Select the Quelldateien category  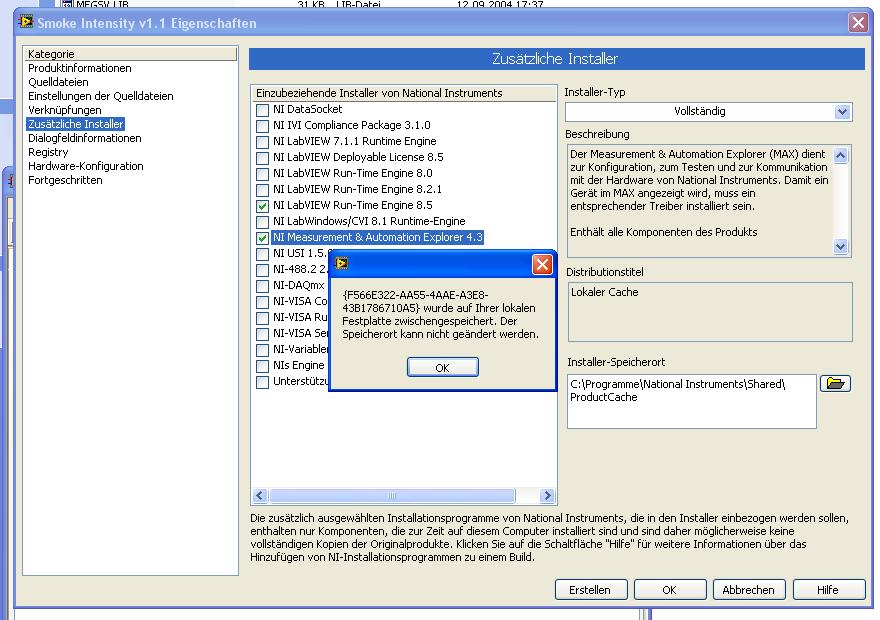coord(58,82)
